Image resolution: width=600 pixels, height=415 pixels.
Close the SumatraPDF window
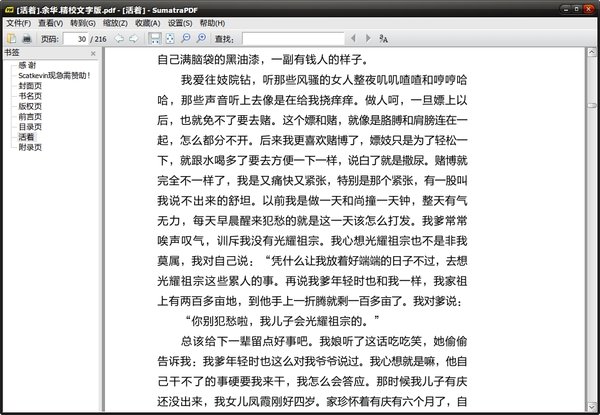coord(589,9)
